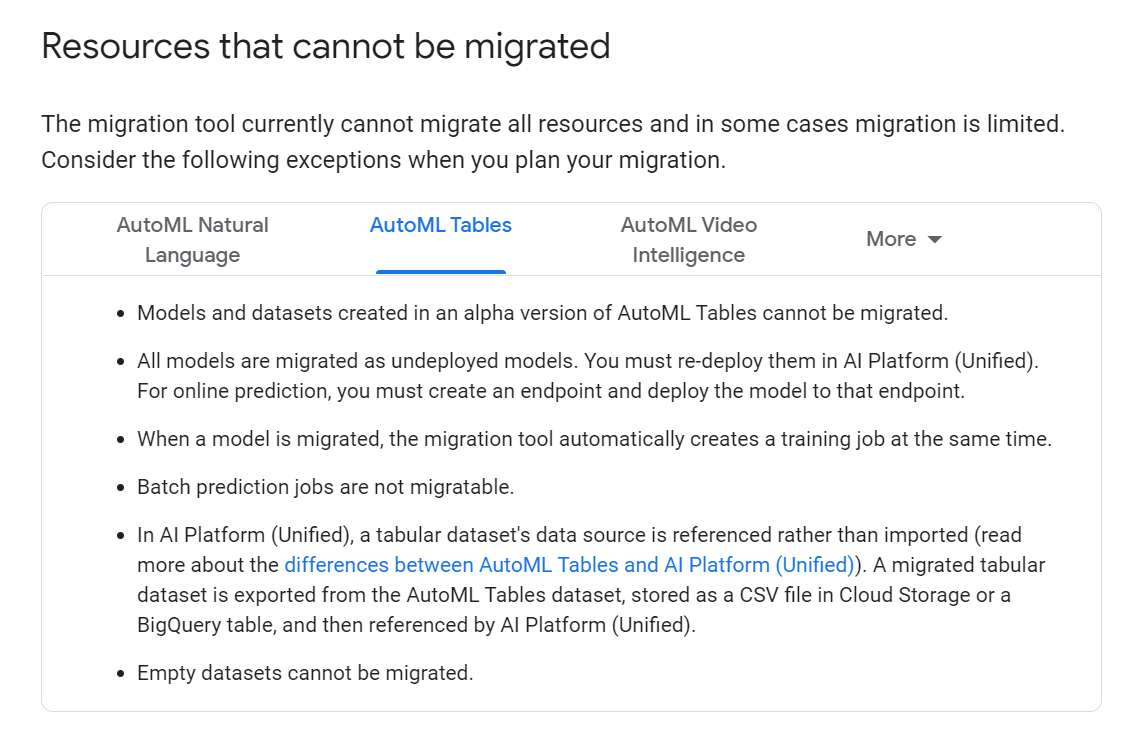1136x738 pixels.
Task: Click the More label in the tab bar
Action: click(891, 239)
